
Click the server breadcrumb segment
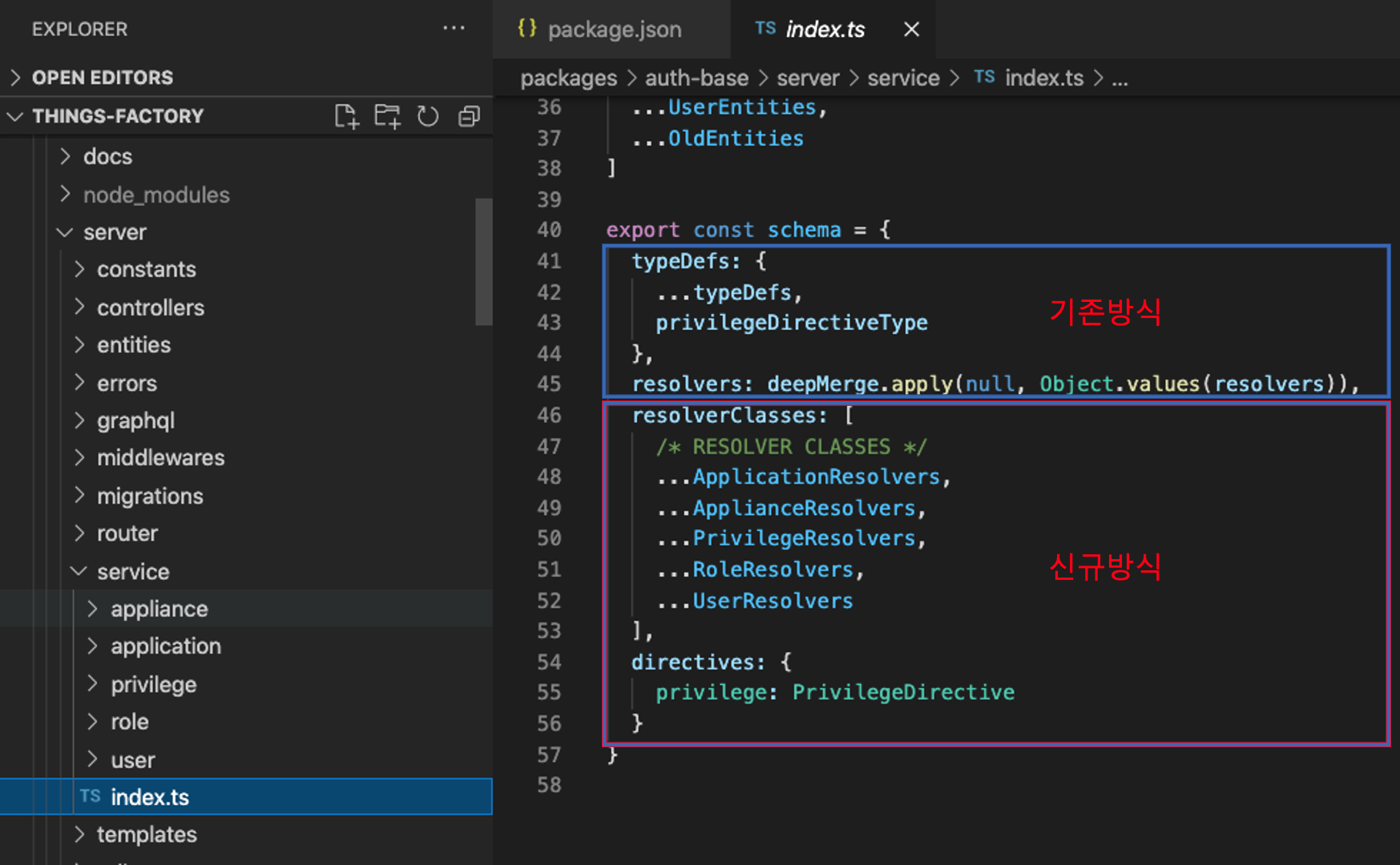click(808, 78)
